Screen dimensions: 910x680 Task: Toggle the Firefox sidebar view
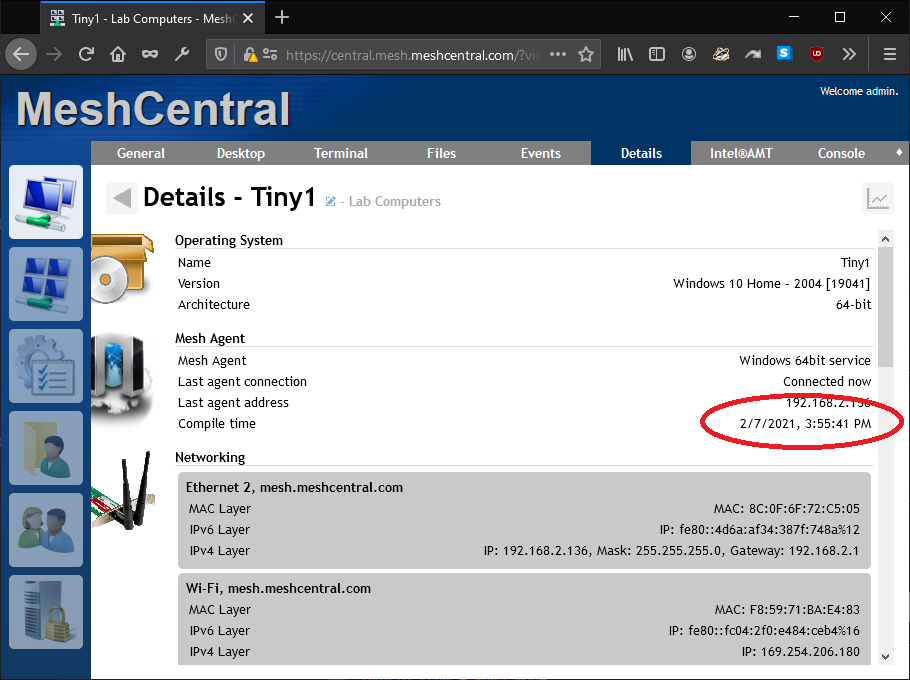(656, 55)
